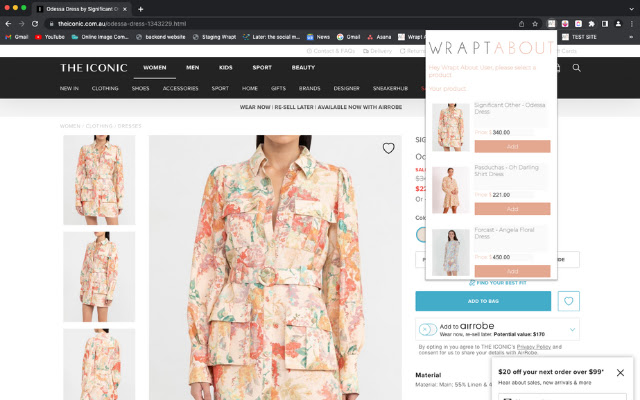
Task: Select the BEAUTY tab
Action: tap(303, 67)
